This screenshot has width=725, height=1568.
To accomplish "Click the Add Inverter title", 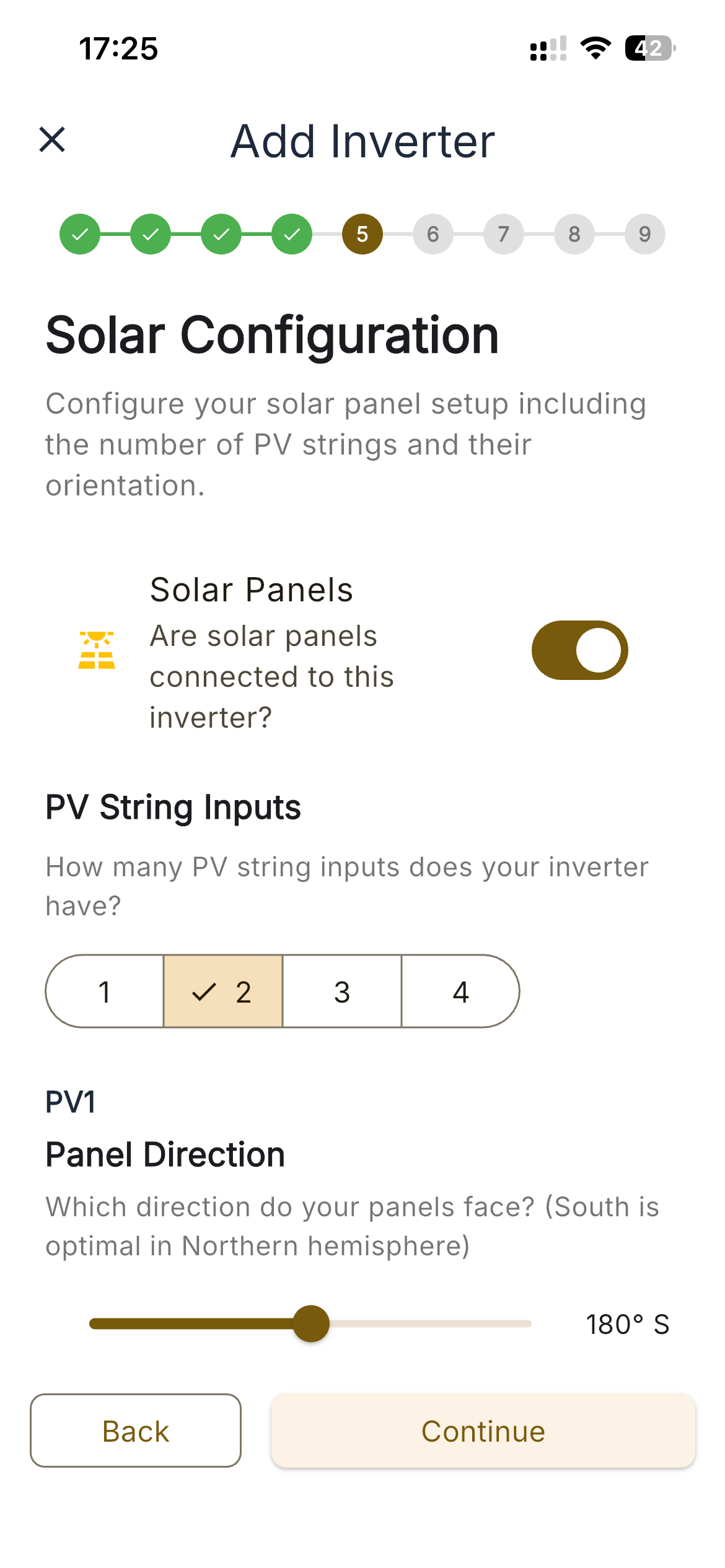I will [362, 141].
